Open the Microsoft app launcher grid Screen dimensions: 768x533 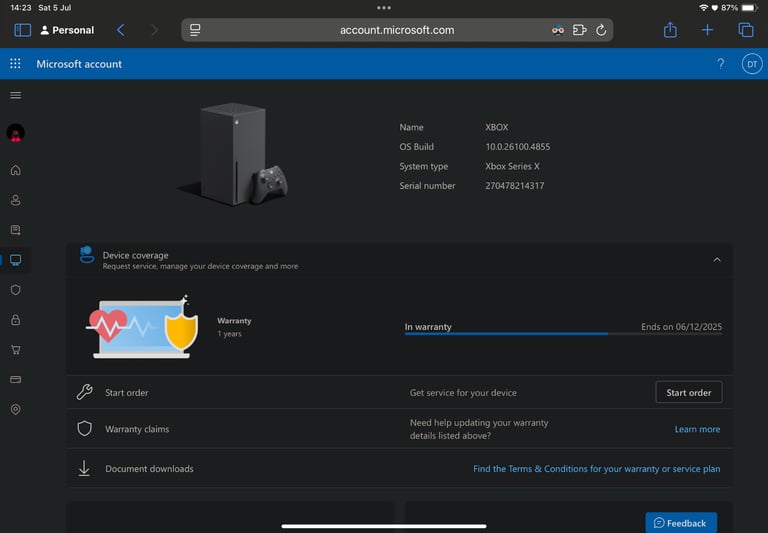pyautogui.click(x=15, y=64)
